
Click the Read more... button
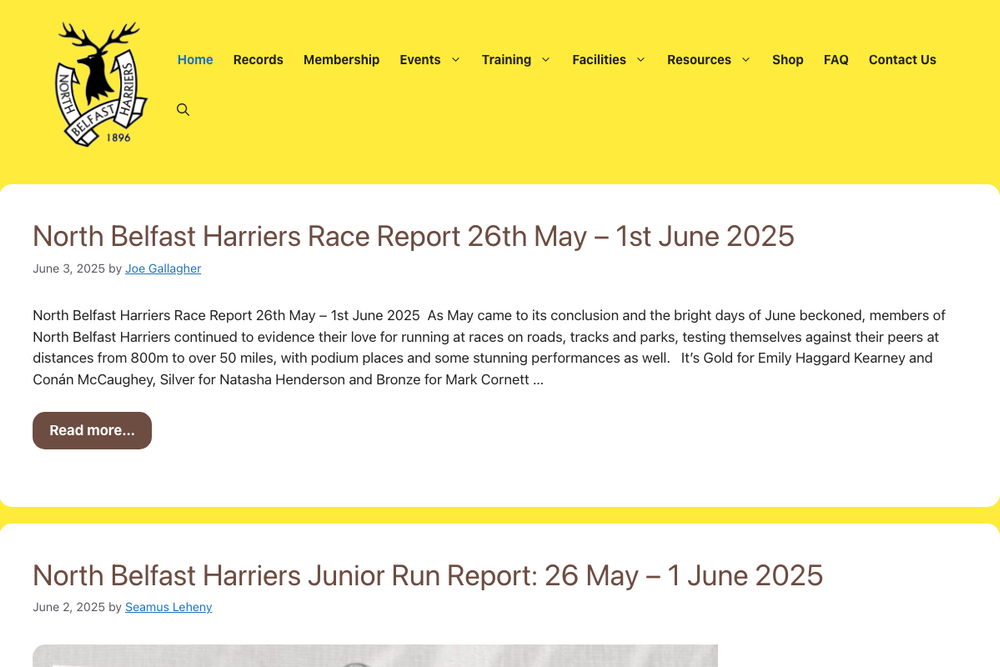[92, 430]
